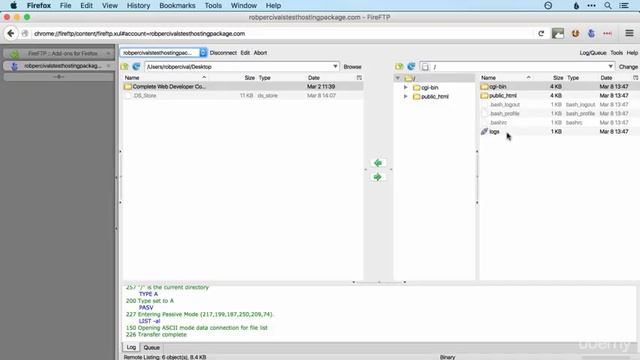640x360 pixels.
Task: Click the red dots toolbar extension icon
Action: click(607, 33)
